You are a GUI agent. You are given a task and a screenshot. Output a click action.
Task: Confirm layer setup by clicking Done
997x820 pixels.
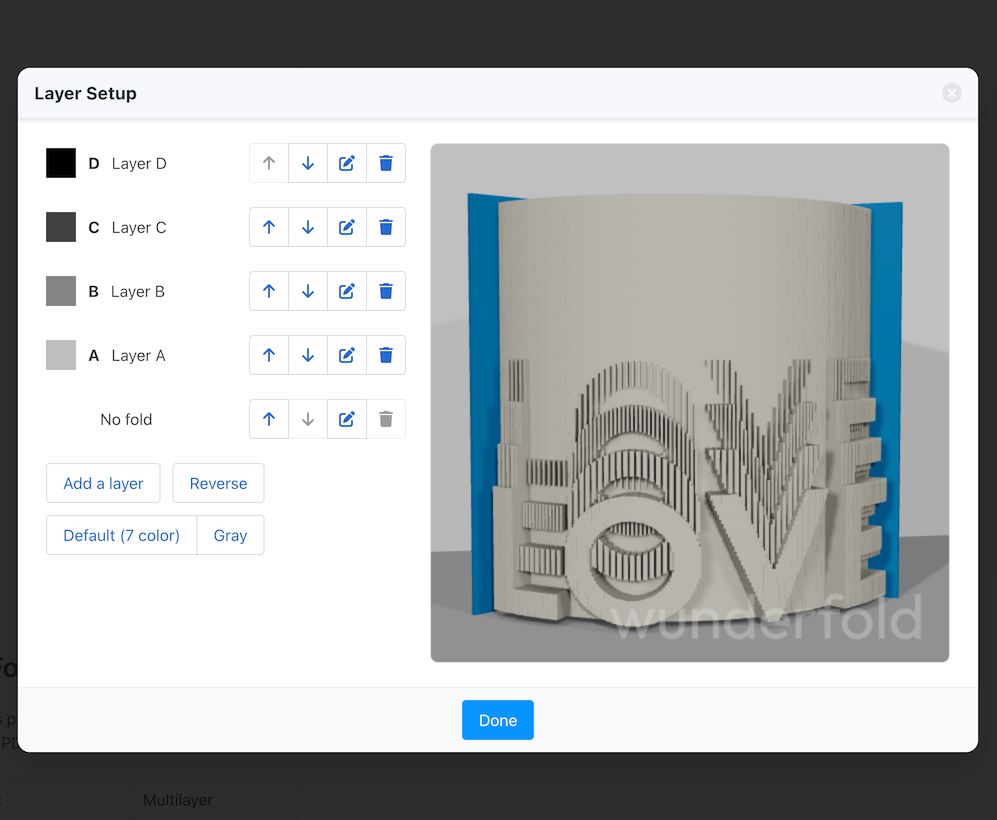pos(497,719)
